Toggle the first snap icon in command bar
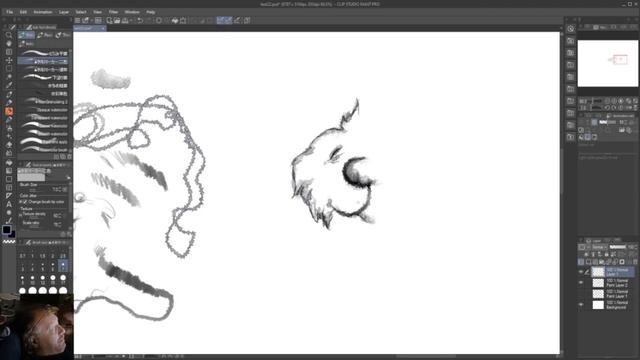640x360 pixels. click(x=220, y=20)
